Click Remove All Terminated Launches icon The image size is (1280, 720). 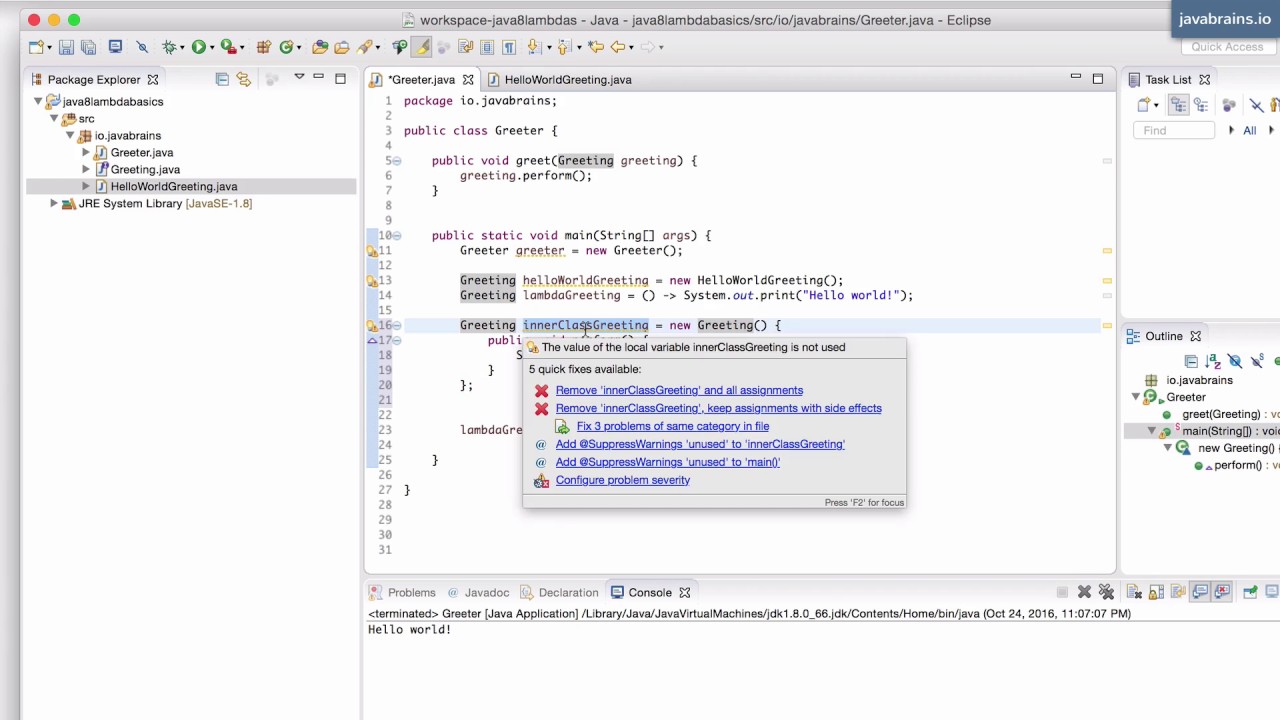point(1106,592)
